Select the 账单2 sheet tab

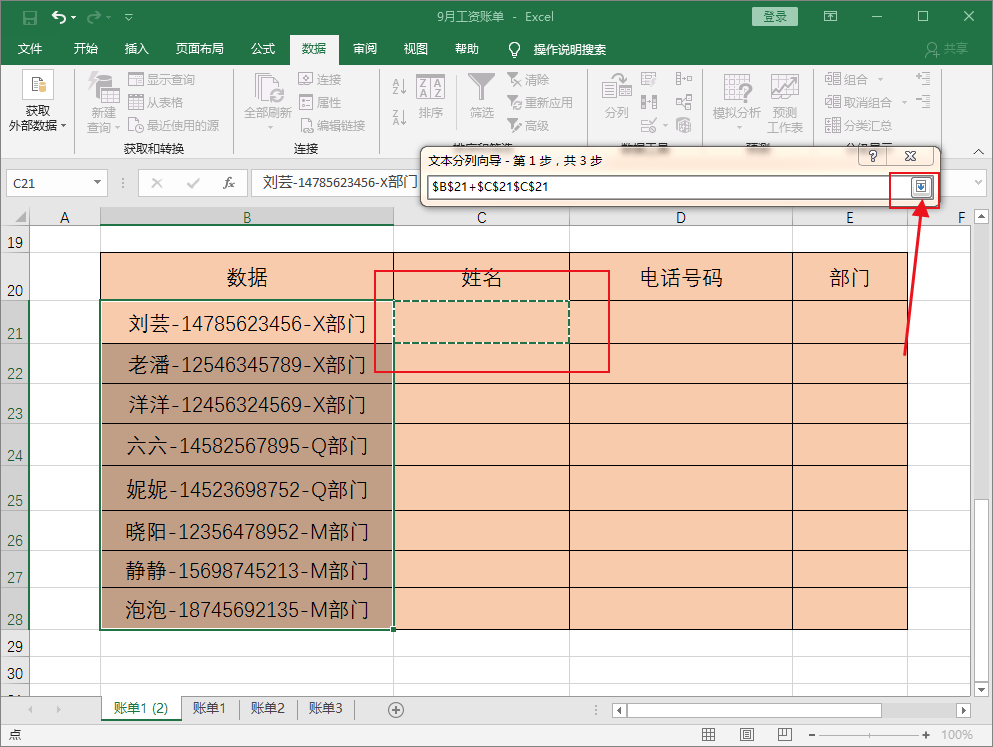coord(267,707)
